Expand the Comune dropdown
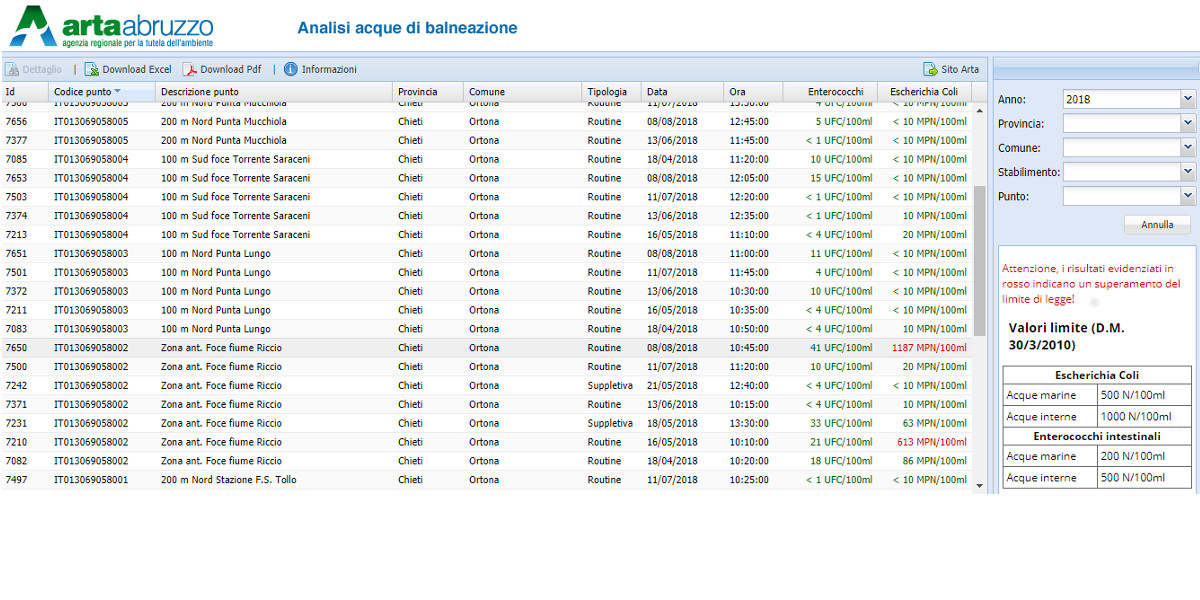 click(1188, 147)
